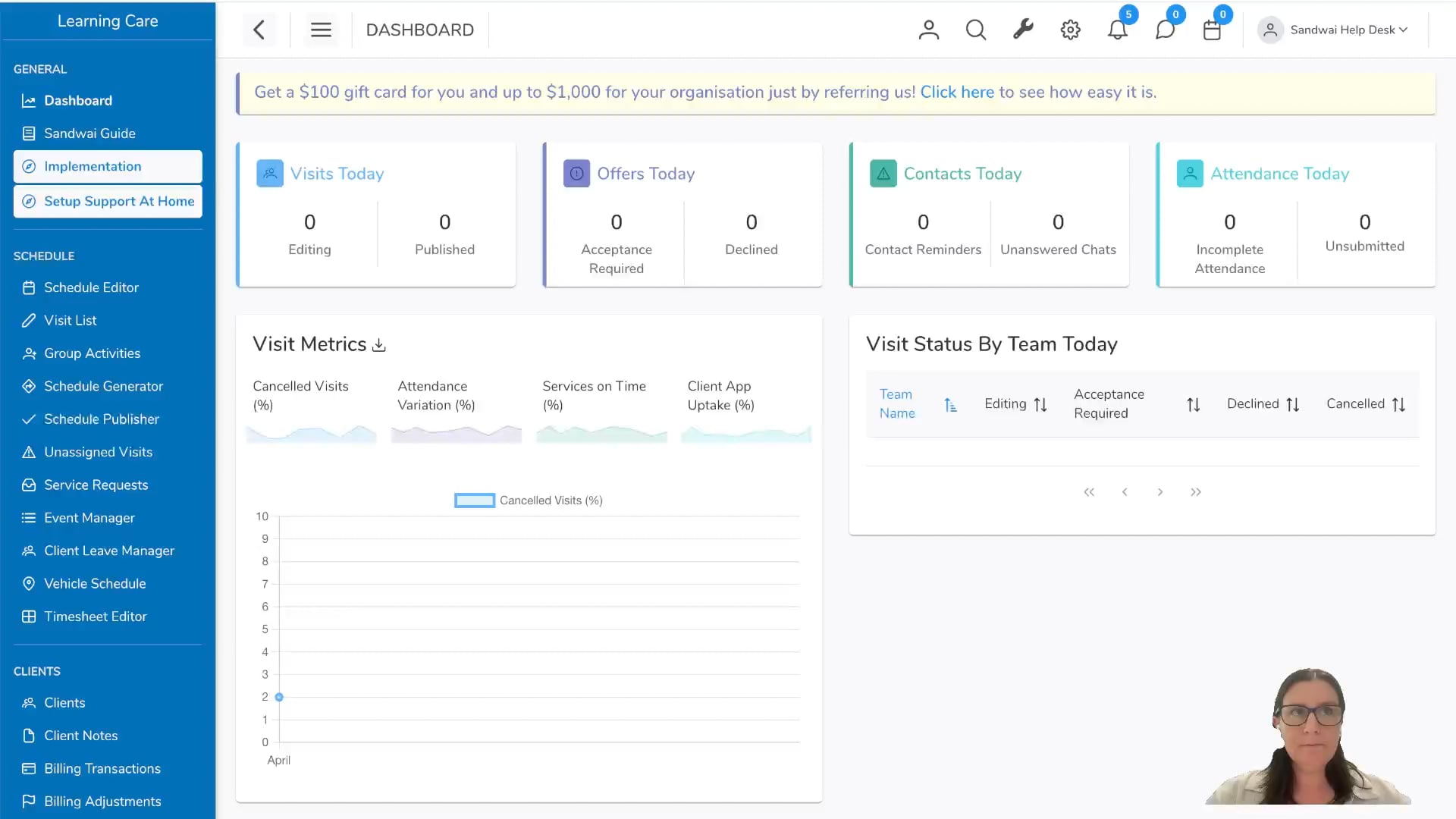Open the search magnifier icon
The width and height of the screenshot is (1456, 819).
click(x=976, y=30)
